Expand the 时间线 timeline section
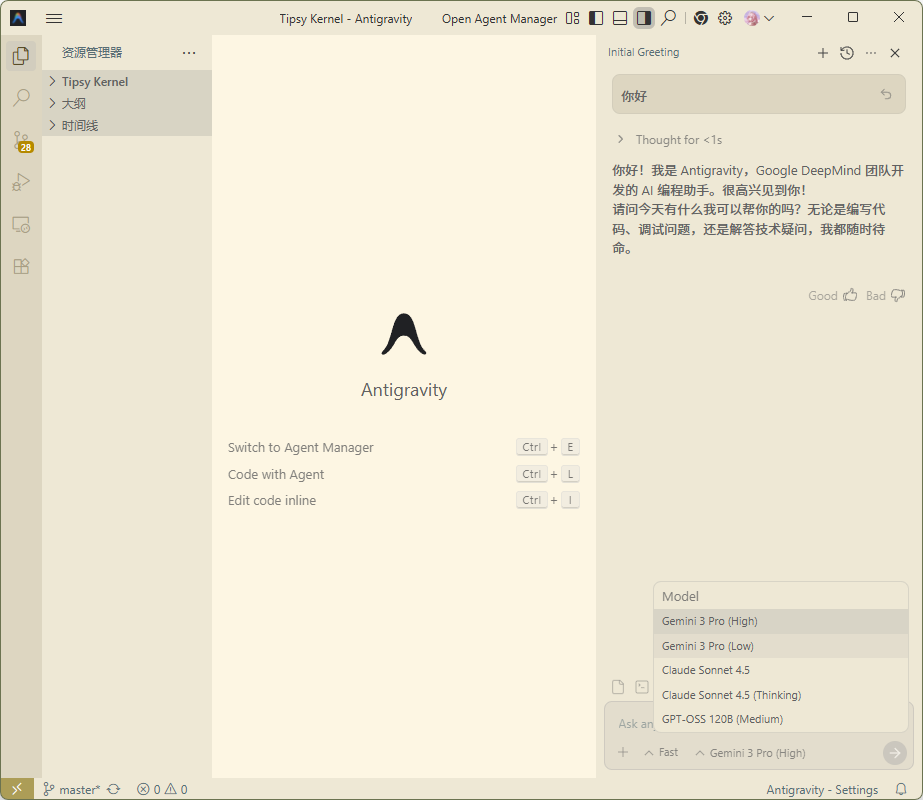Screen dimensions: 923x800 127,125
